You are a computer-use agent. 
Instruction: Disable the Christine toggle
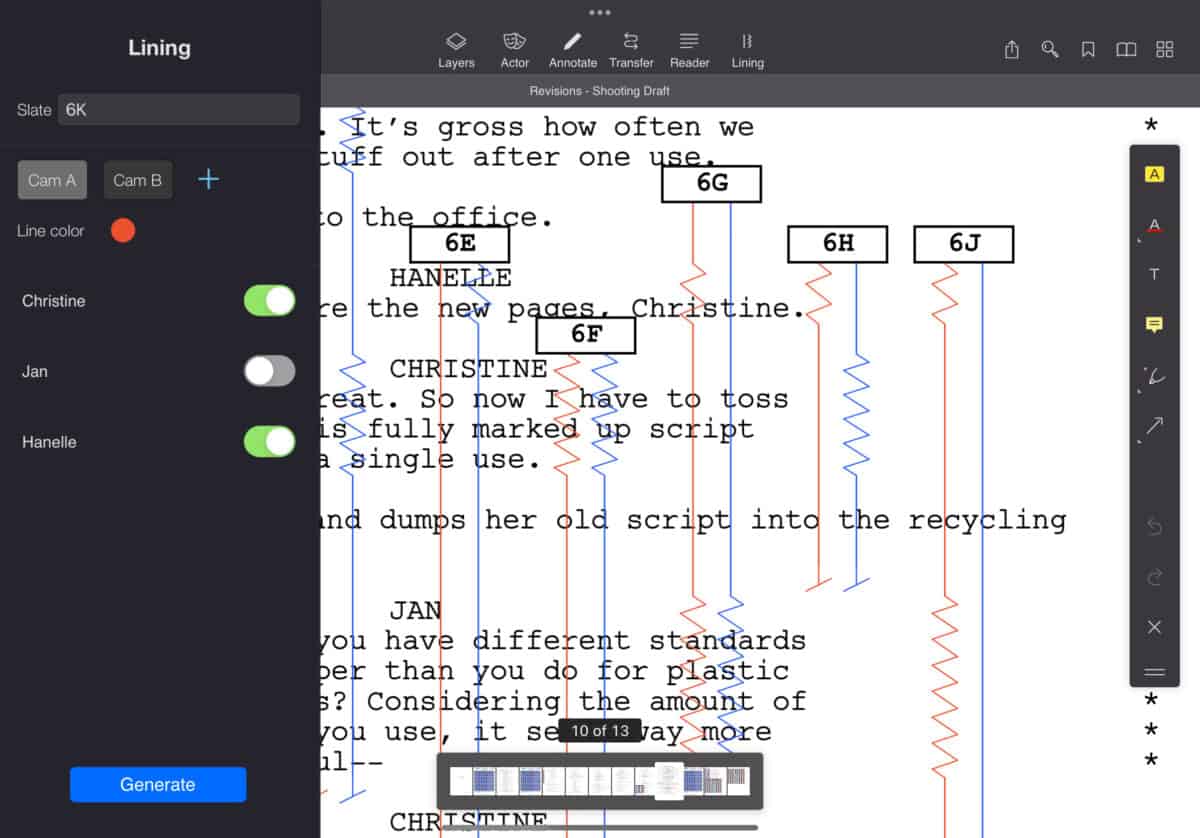point(268,300)
